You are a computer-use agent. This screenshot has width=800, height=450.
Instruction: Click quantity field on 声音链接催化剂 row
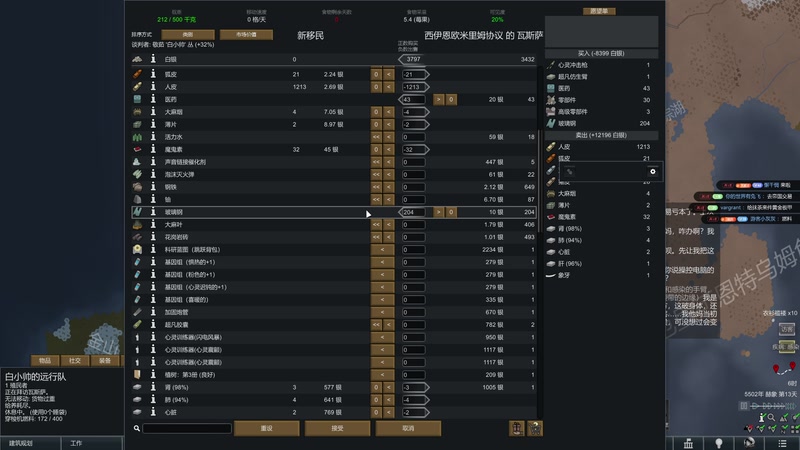[x=413, y=162]
